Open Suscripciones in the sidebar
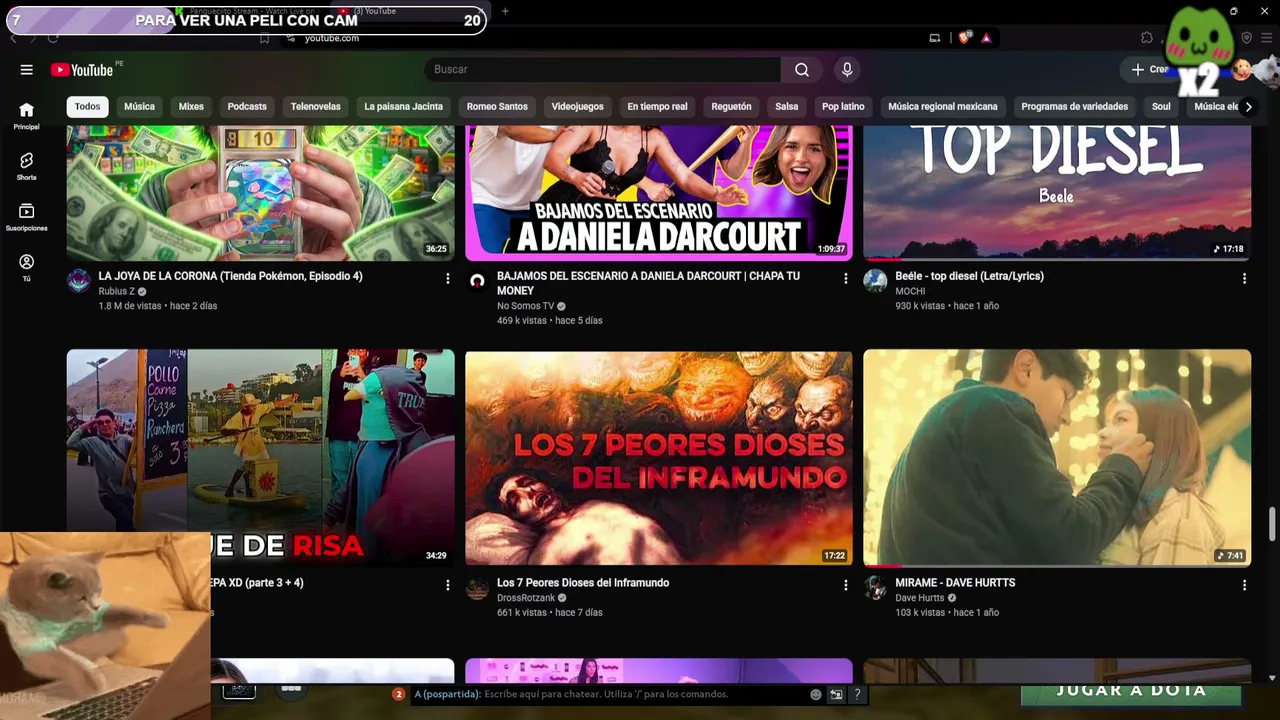Image resolution: width=1280 pixels, height=720 pixels. point(27,217)
